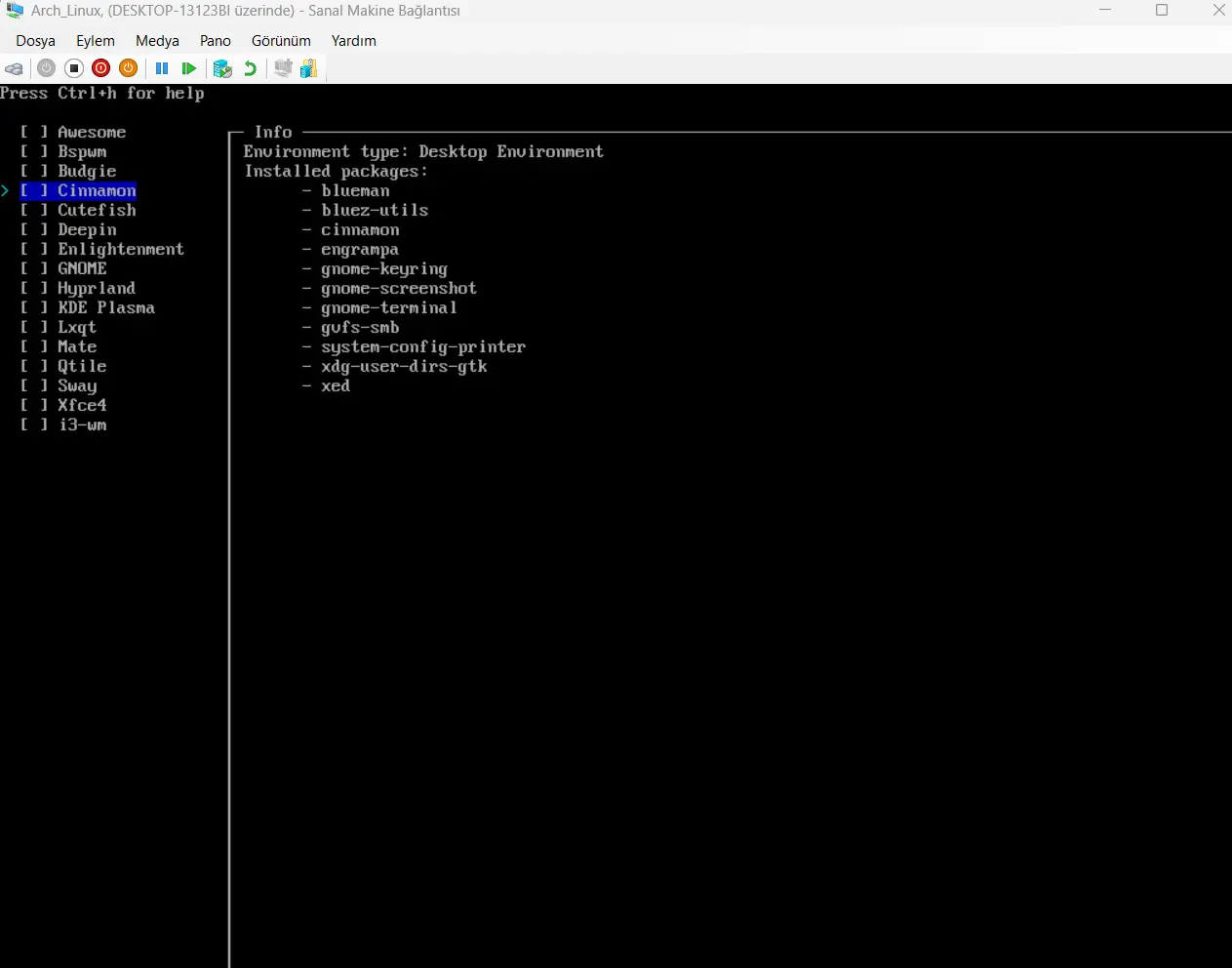
Task: Click the grey Start power icon
Action: click(46, 68)
